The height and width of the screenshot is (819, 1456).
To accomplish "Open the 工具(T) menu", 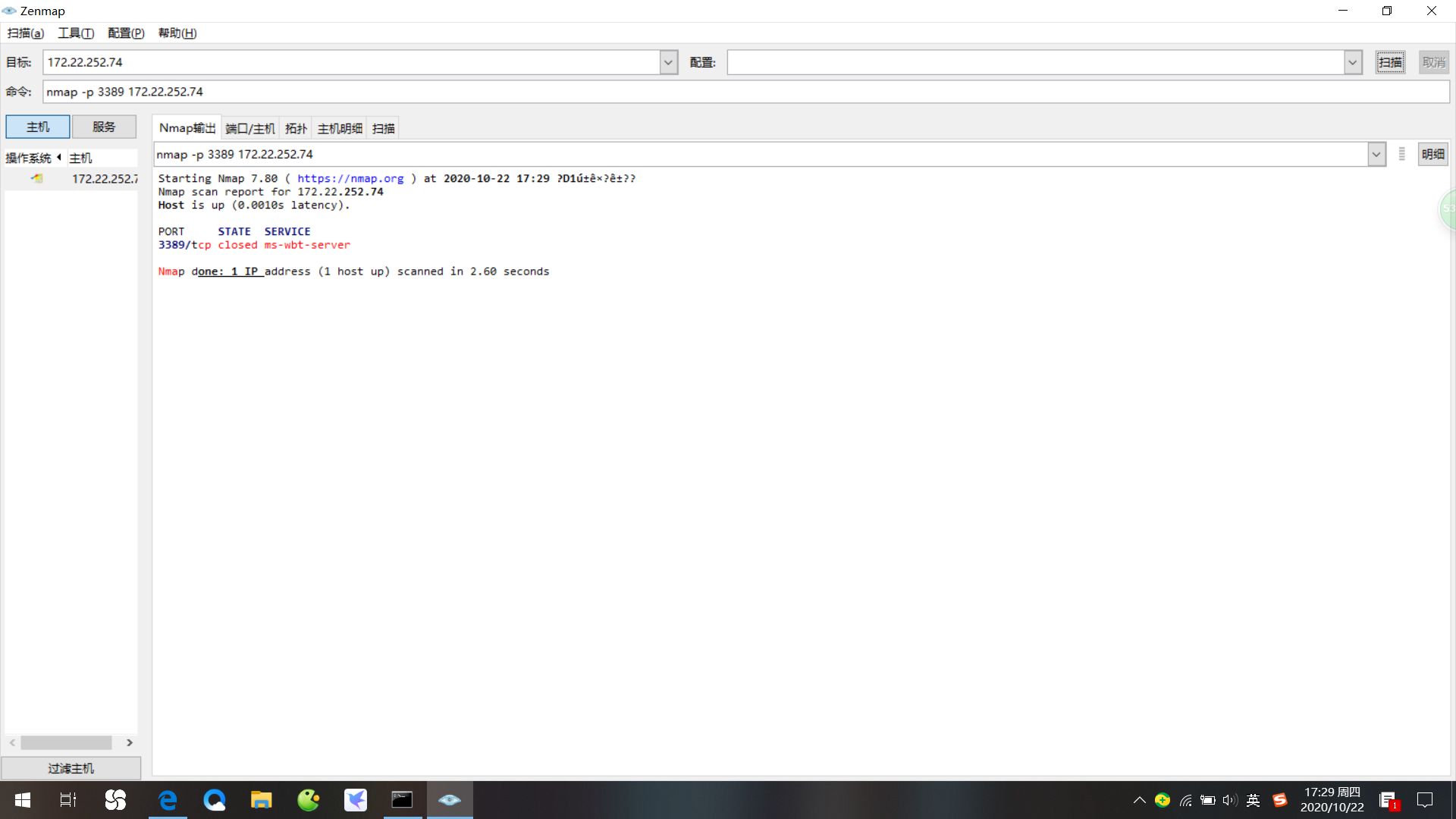I will tap(76, 33).
